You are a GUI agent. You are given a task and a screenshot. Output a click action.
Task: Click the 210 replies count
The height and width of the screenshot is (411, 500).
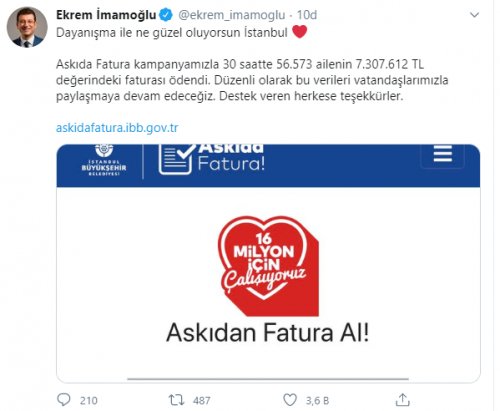(89, 400)
